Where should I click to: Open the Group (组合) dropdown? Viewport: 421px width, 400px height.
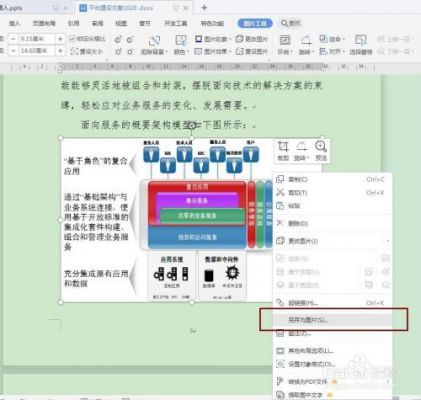[x=332, y=39]
